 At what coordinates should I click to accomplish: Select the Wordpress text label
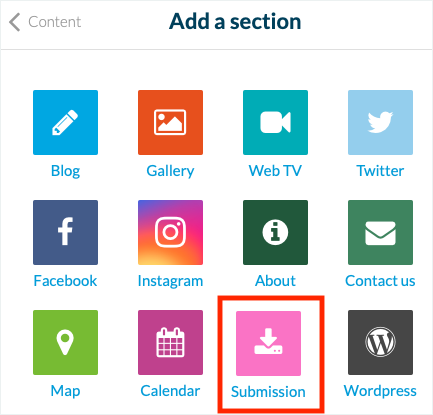(x=380, y=391)
